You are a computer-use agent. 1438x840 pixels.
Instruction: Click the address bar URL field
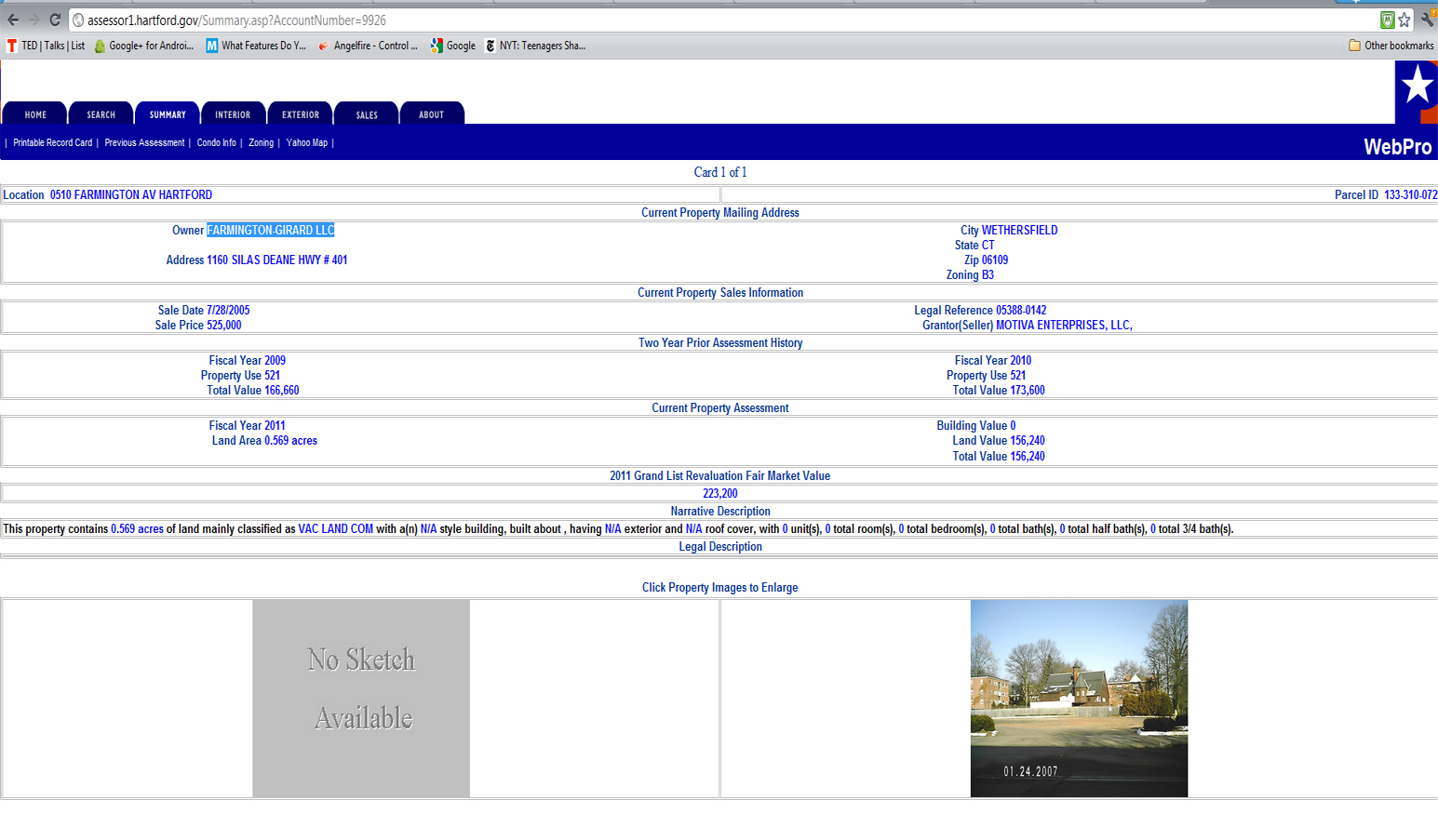coord(652,20)
